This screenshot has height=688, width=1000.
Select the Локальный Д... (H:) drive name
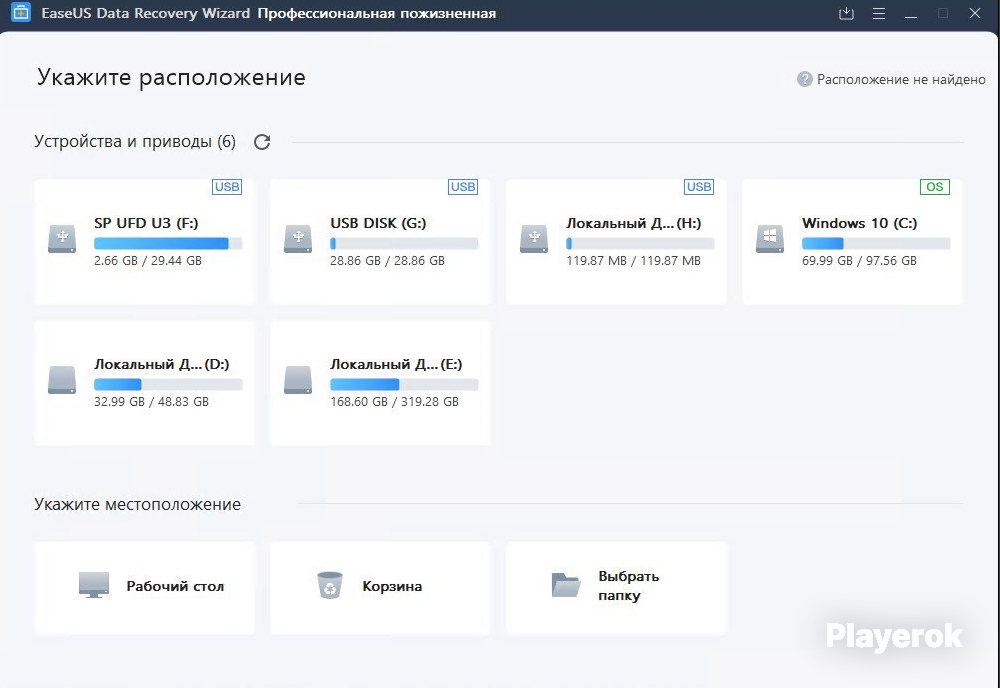click(633, 223)
